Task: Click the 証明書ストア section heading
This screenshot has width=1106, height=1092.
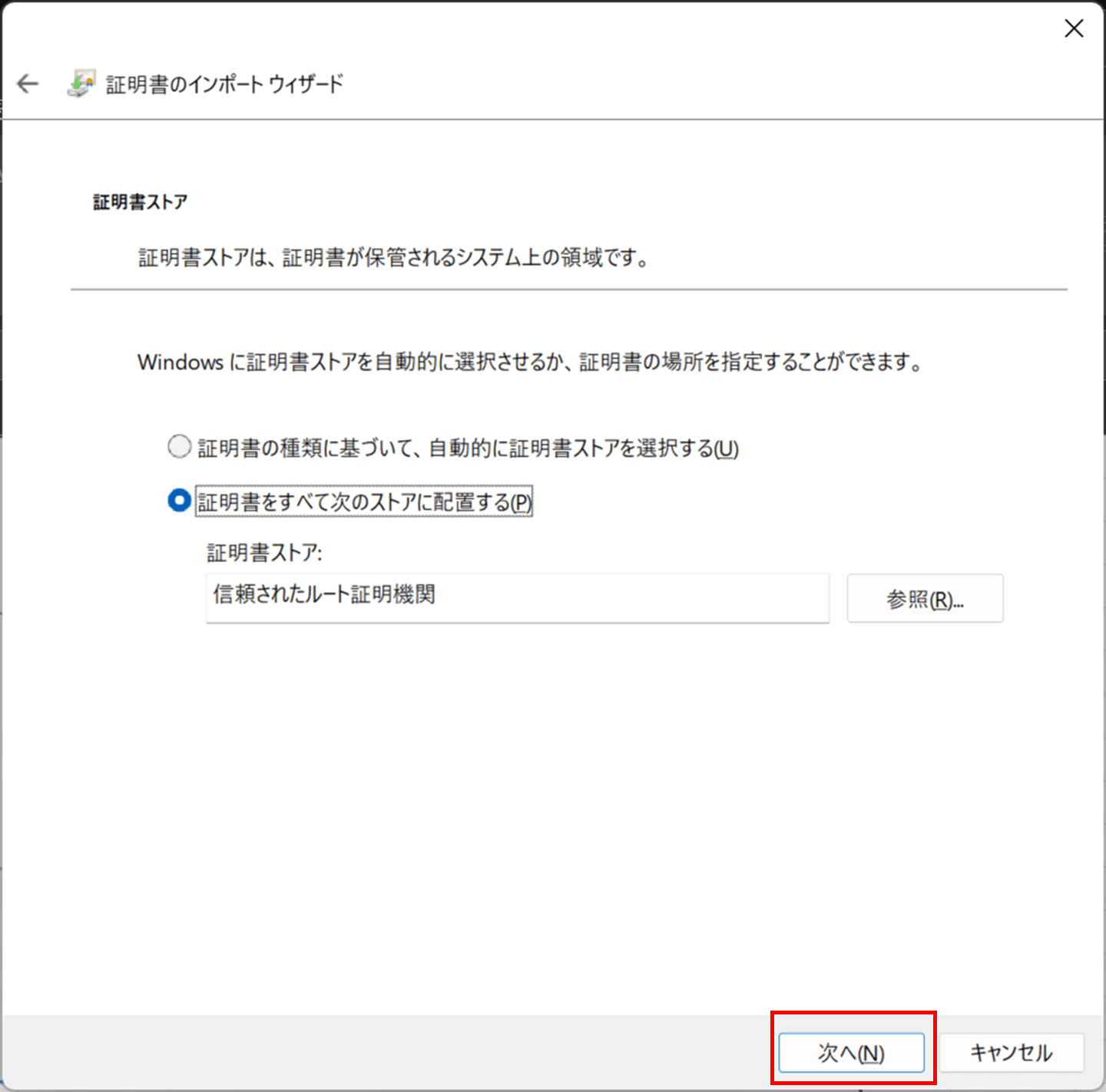Action: [x=140, y=202]
